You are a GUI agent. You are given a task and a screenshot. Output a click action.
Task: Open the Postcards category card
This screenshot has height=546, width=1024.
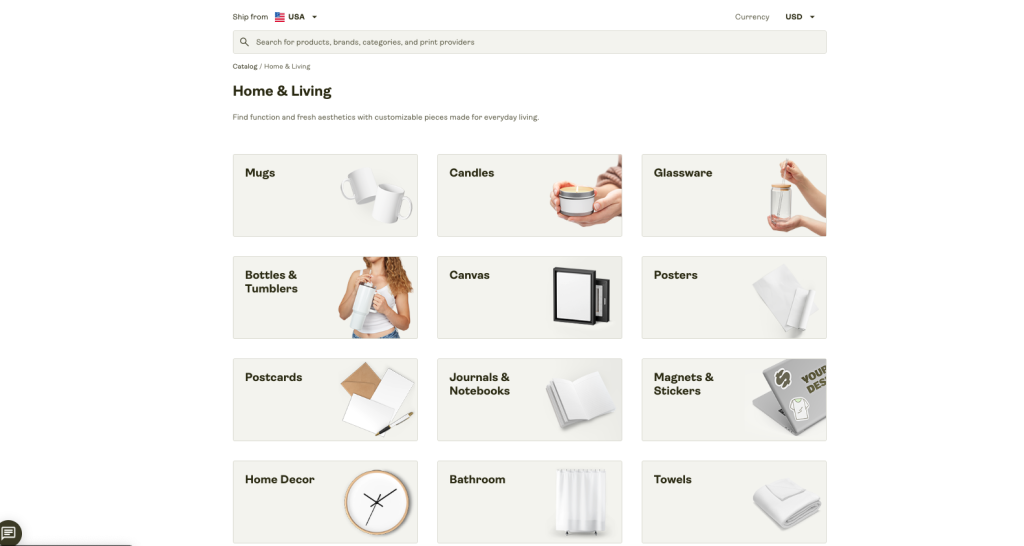click(x=325, y=399)
